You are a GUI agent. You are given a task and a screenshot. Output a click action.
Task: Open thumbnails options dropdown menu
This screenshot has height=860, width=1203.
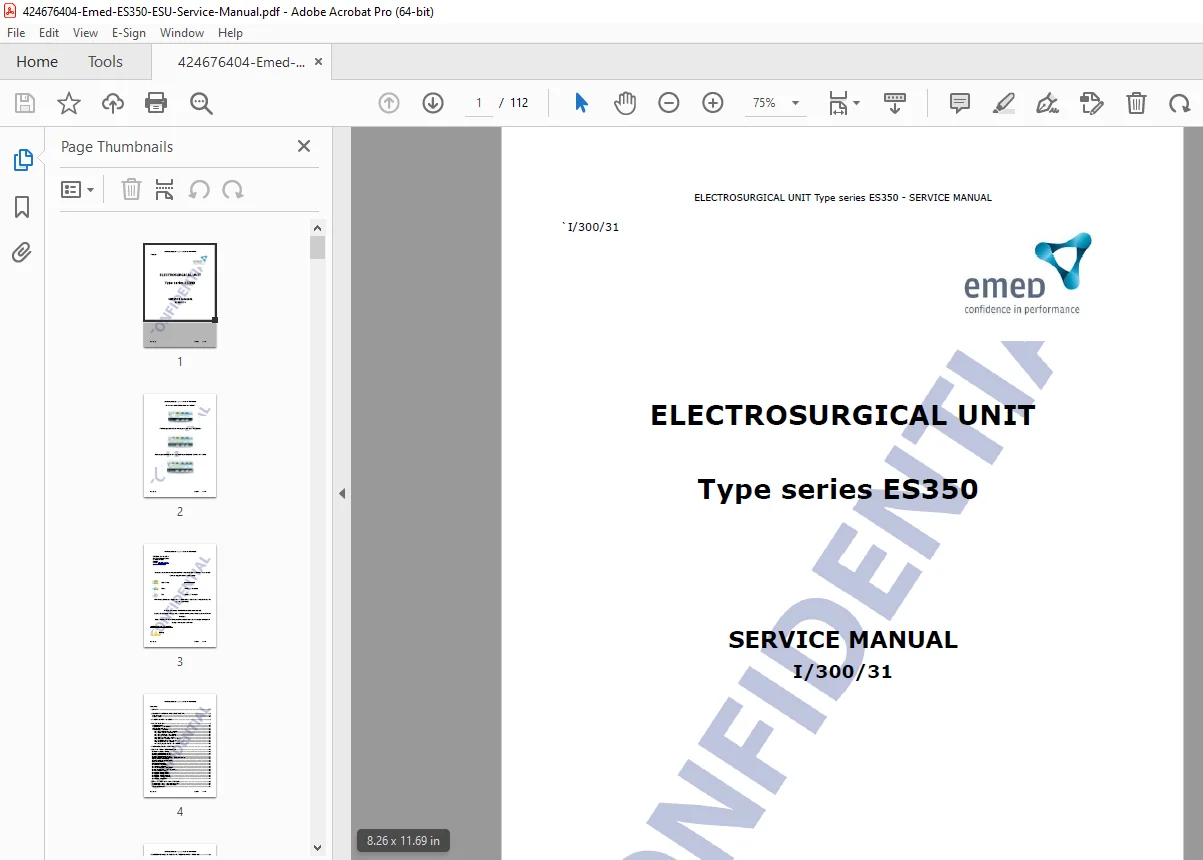(x=78, y=189)
